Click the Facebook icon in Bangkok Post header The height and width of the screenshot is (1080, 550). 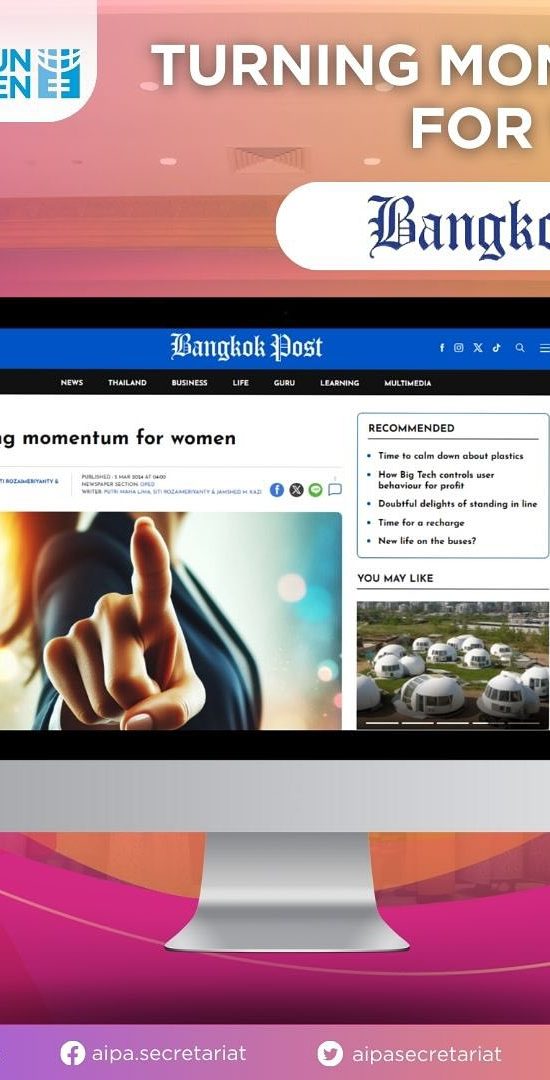pos(442,348)
